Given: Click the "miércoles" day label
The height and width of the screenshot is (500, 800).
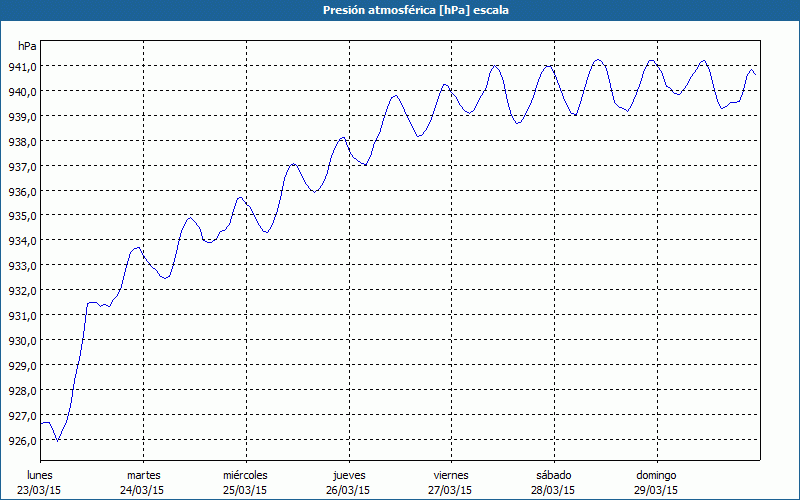Looking at the screenshot, I should point(245,475).
